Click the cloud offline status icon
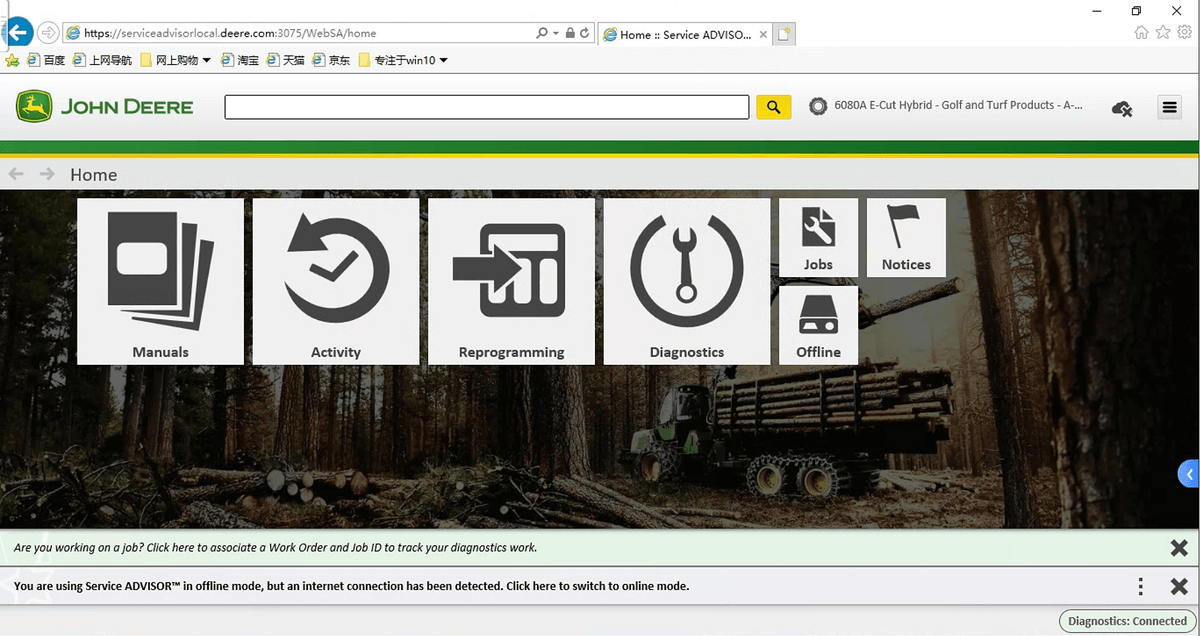Image resolution: width=1200 pixels, height=636 pixels. pyautogui.click(x=1122, y=108)
